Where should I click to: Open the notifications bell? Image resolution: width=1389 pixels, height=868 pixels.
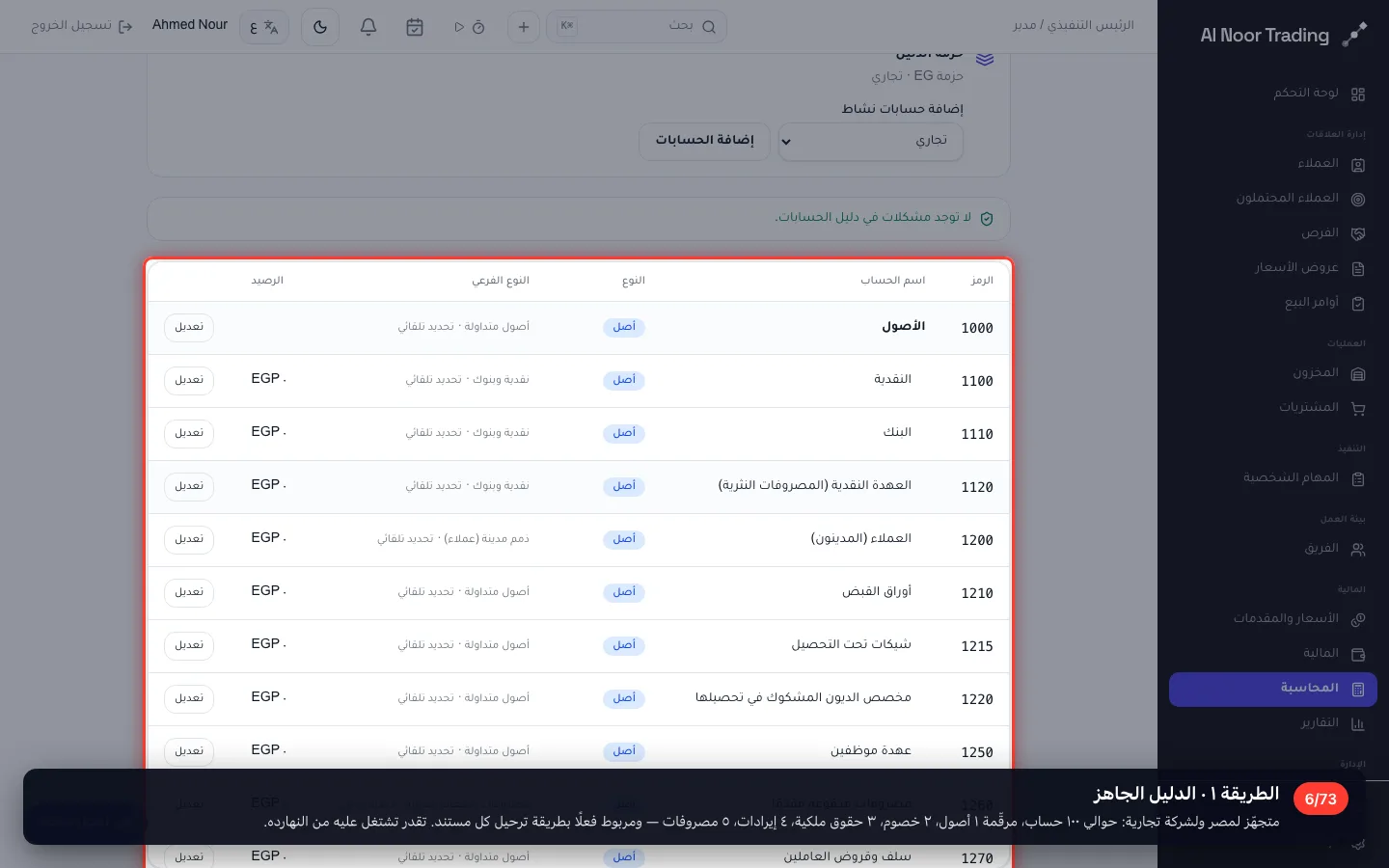tap(368, 27)
